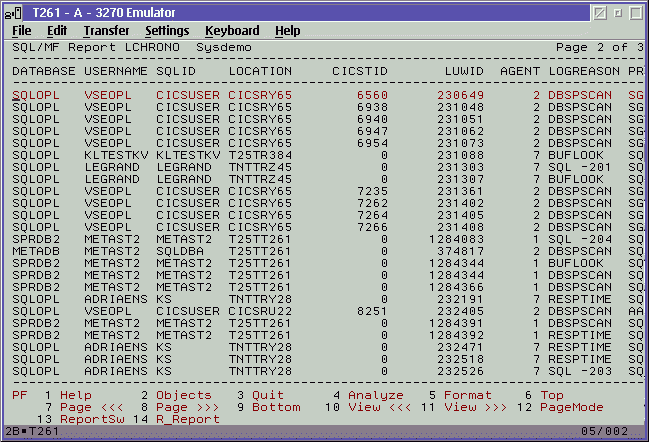
Task: Click LUWID value 1284392
Action: [456, 335]
